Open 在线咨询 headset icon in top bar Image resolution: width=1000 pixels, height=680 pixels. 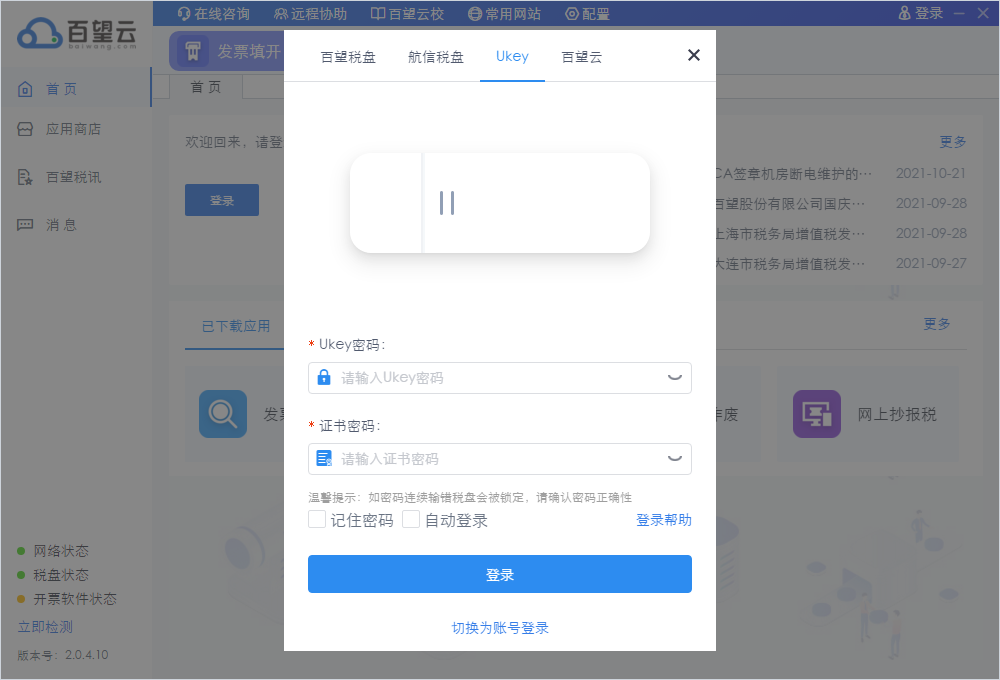pos(184,13)
